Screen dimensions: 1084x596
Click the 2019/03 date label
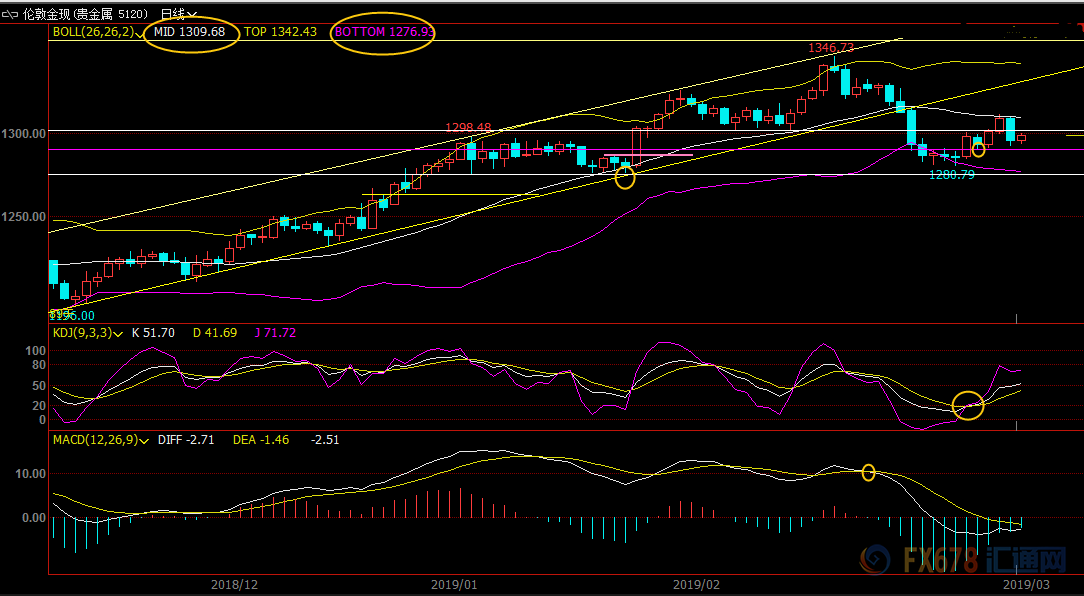[x=1026, y=584]
